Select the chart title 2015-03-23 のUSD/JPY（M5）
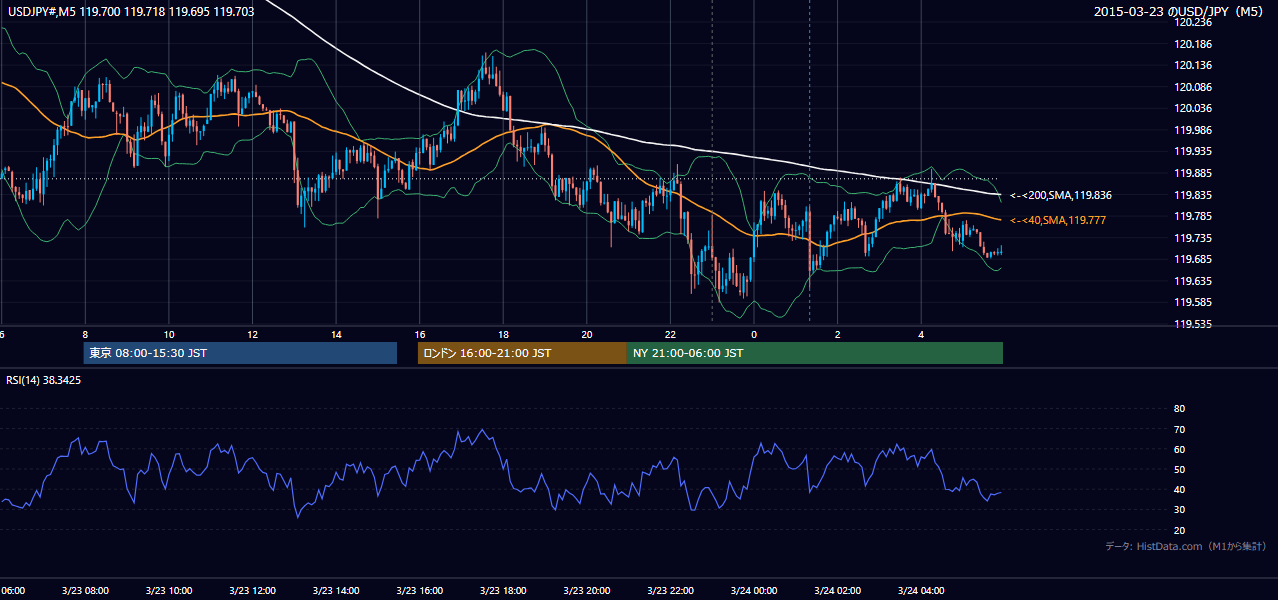1278x600 pixels. [1181, 12]
